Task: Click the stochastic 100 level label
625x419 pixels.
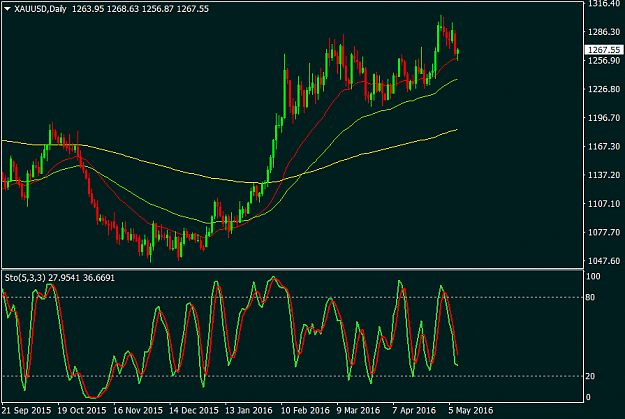Action: tap(594, 276)
